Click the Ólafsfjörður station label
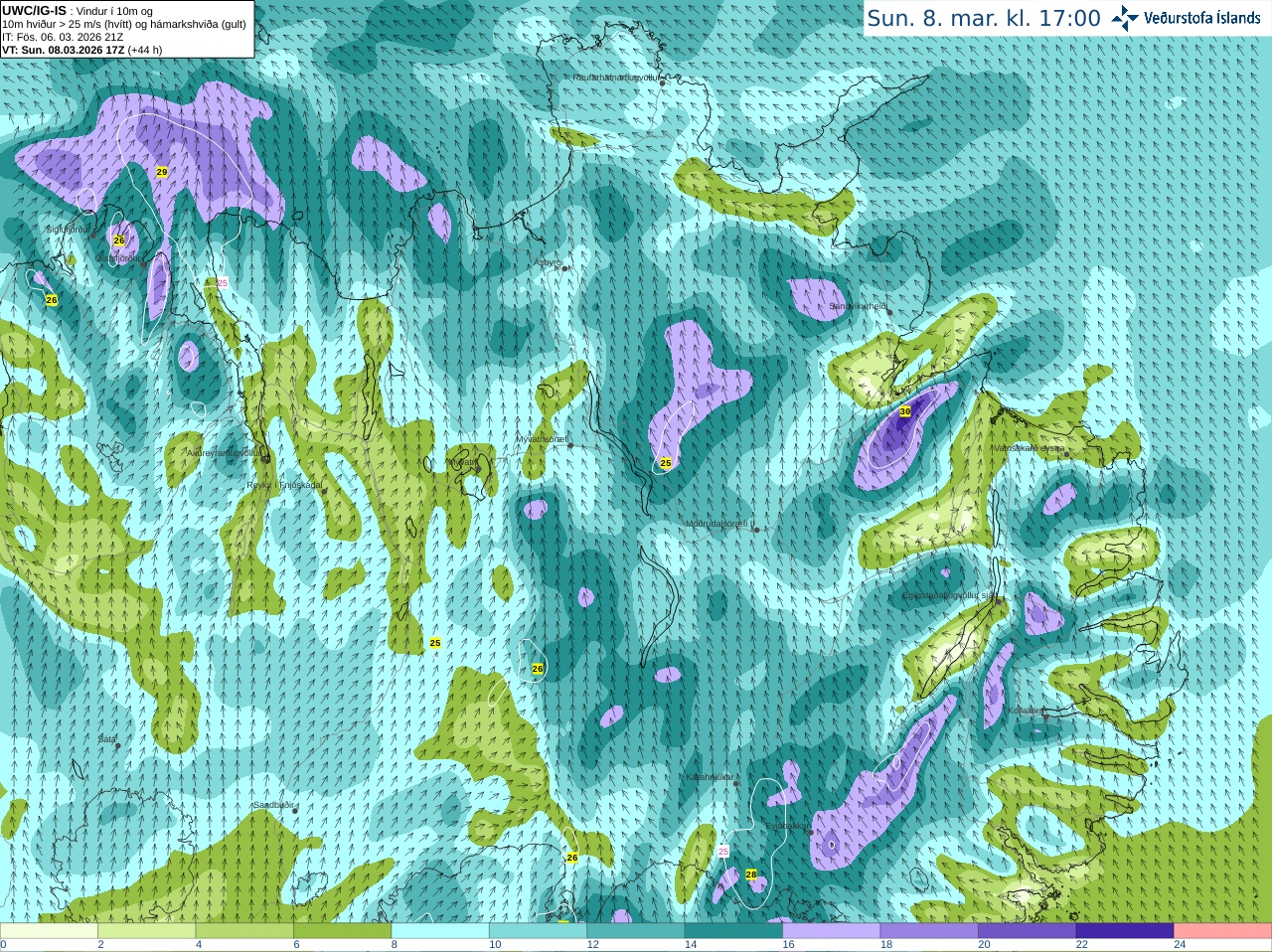This screenshot has width=1272, height=952. coord(117,258)
